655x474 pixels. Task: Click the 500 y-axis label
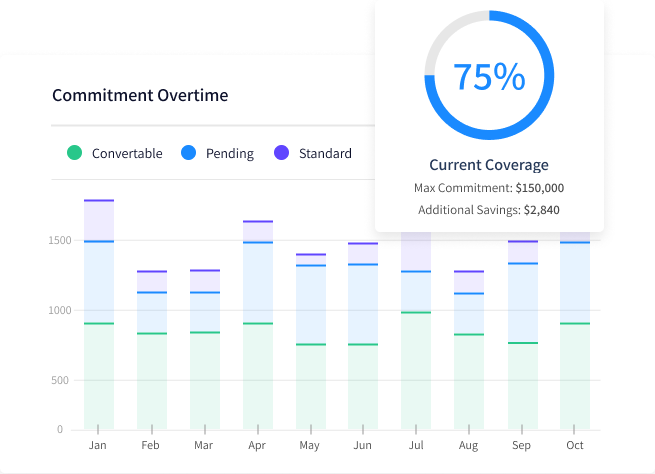click(x=60, y=380)
